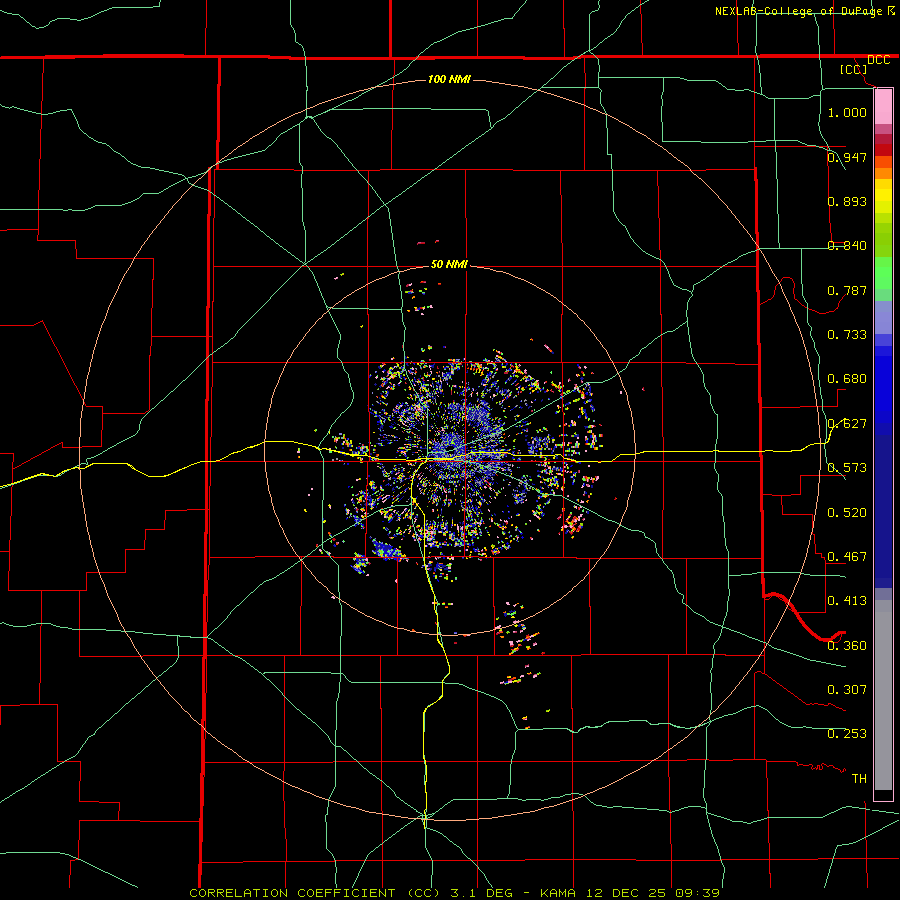
Task: Click the 0.360 legend value
Action: [x=847, y=646]
